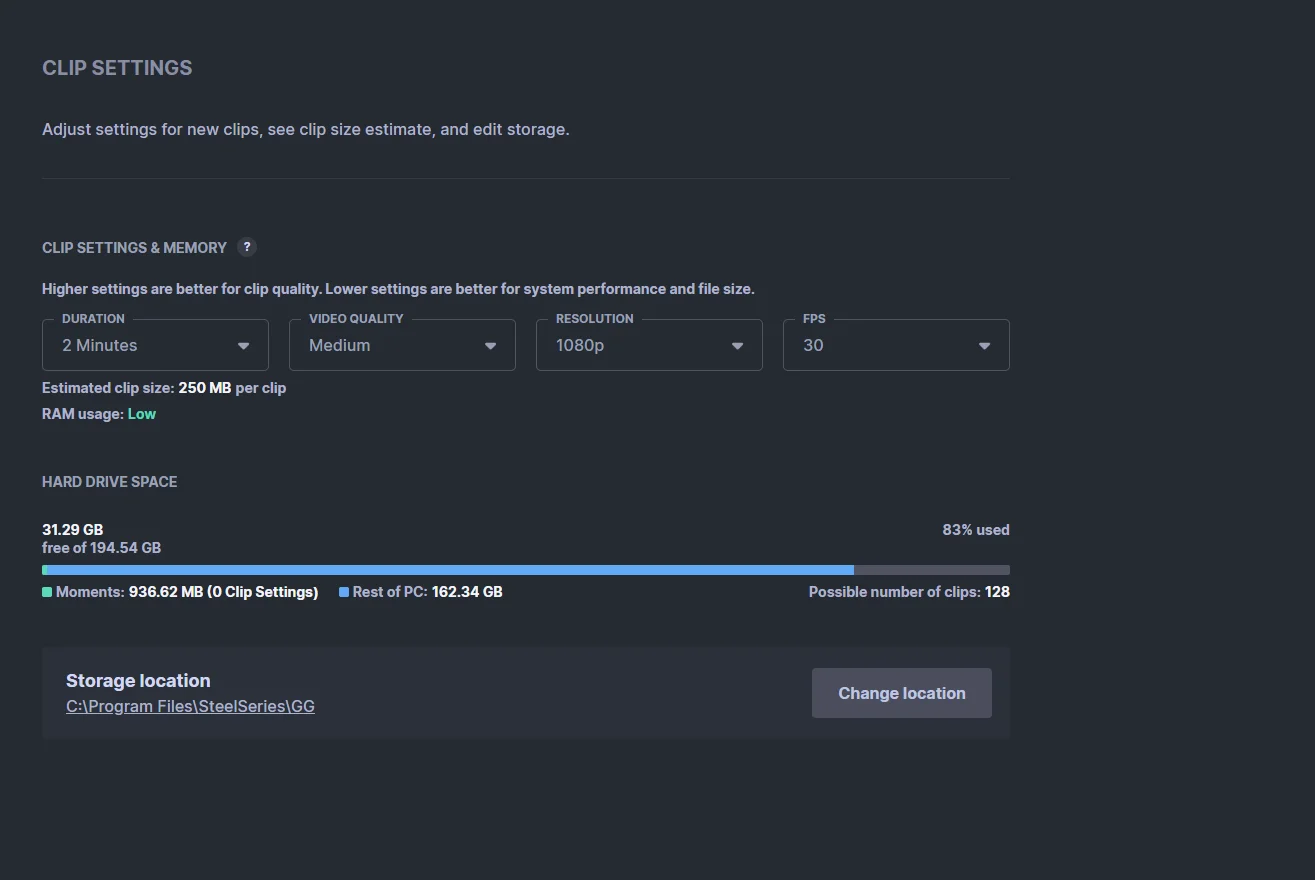This screenshot has width=1315, height=880.
Task: Open the FPS dropdown
Action: point(896,345)
